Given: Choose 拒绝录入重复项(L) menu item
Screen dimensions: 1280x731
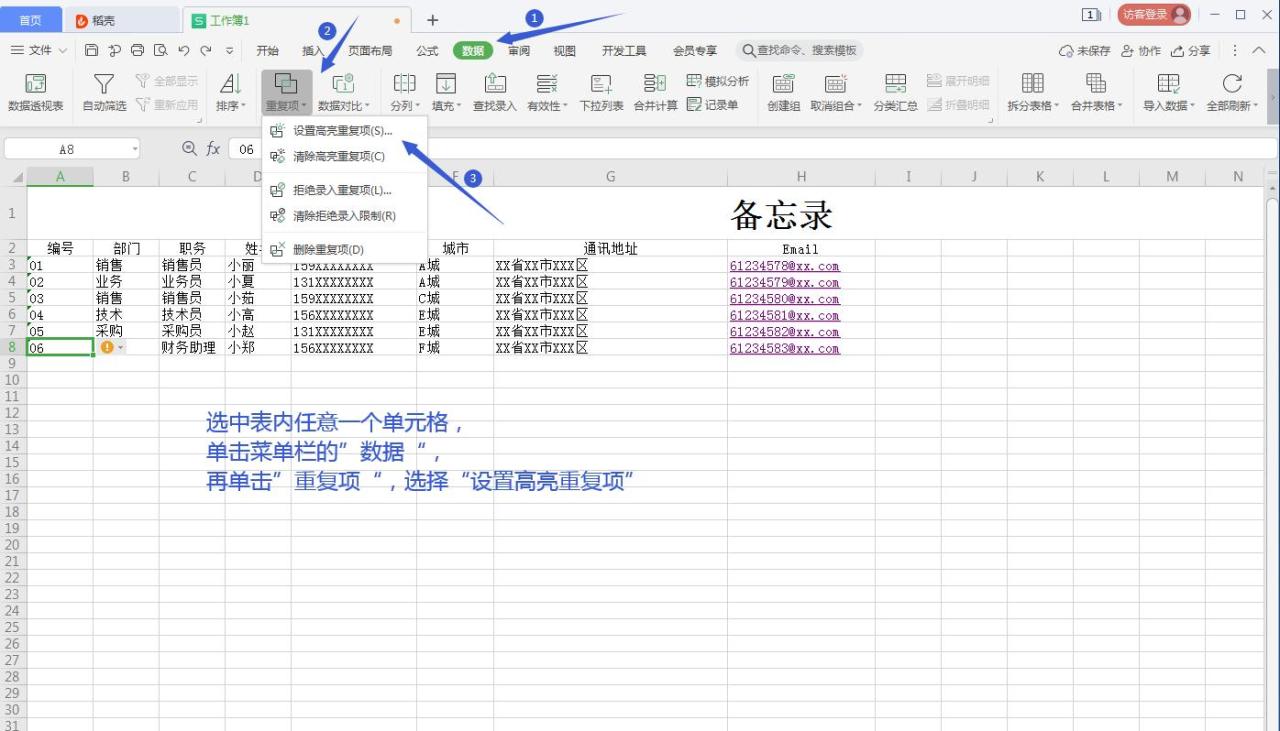Looking at the screenshot, I should 344,190.
